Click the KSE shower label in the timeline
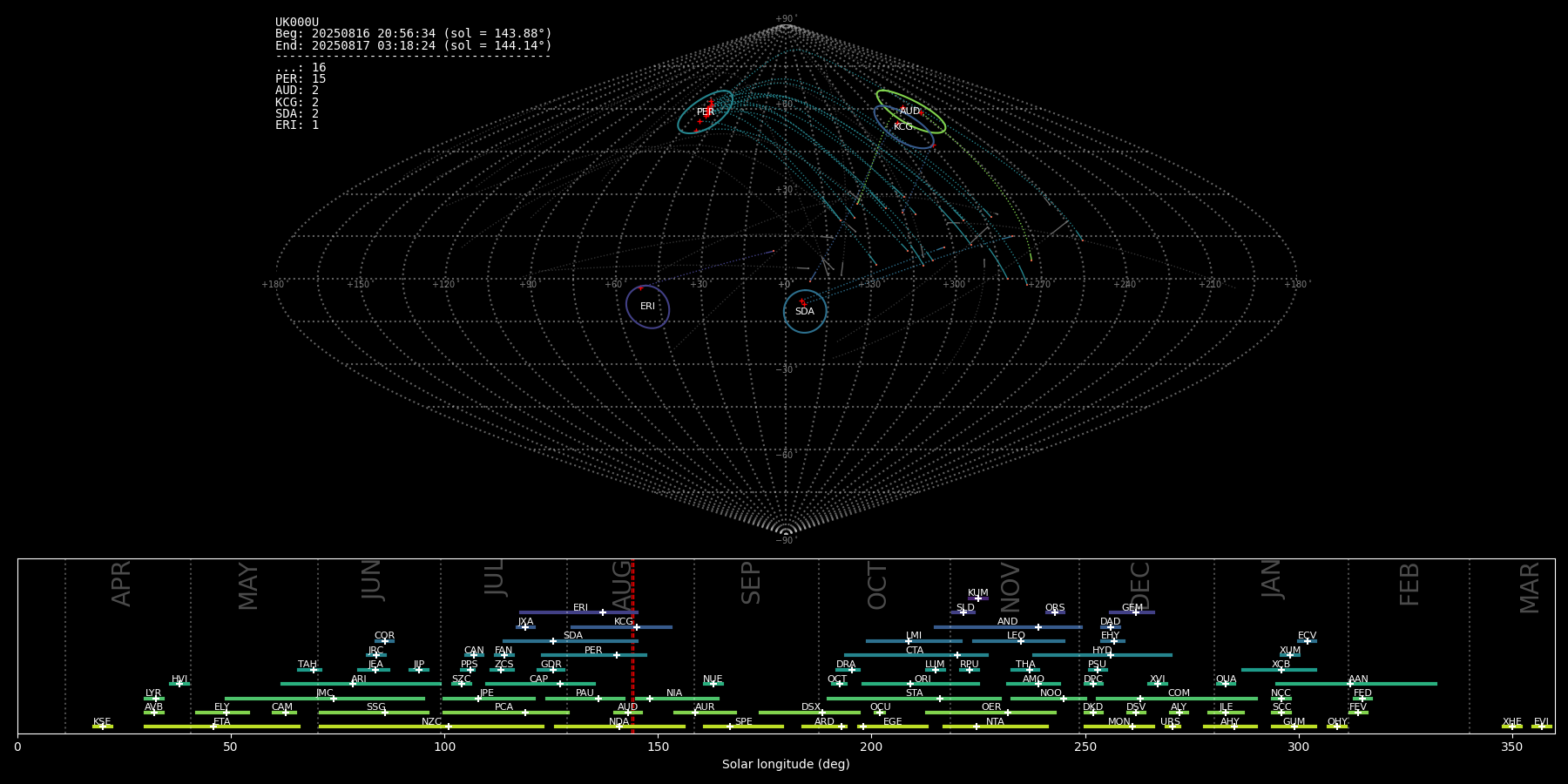The width and height of the screenshot is (1568, 784). [x=102, y=722]
